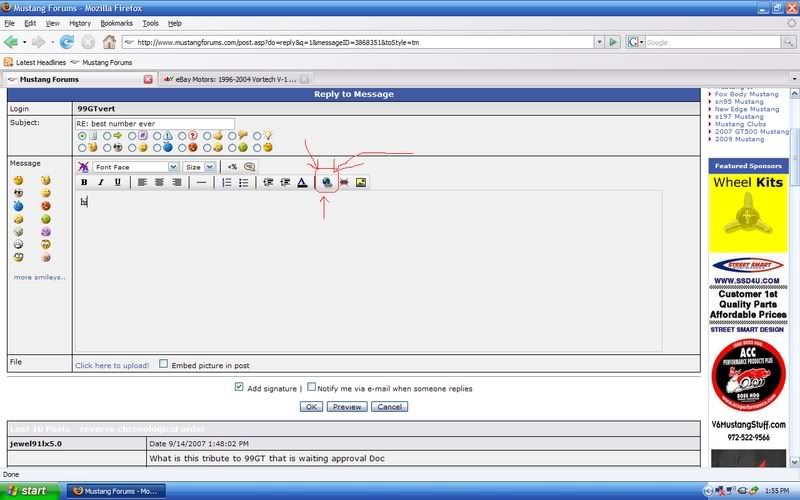Click the page scrollbar down arrow
Viewport: 800px width, 500px height.
point(794,462)
